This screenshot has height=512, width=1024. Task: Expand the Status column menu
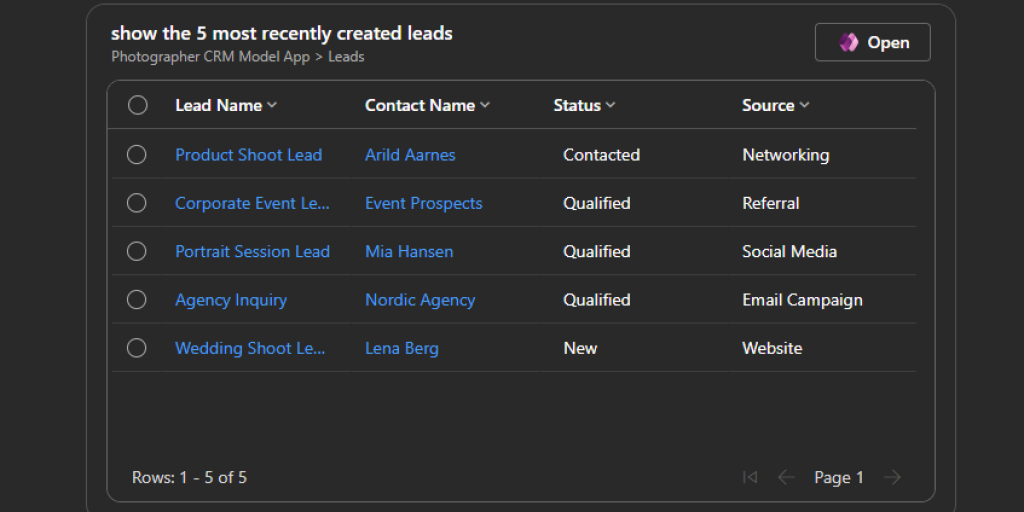610,105
